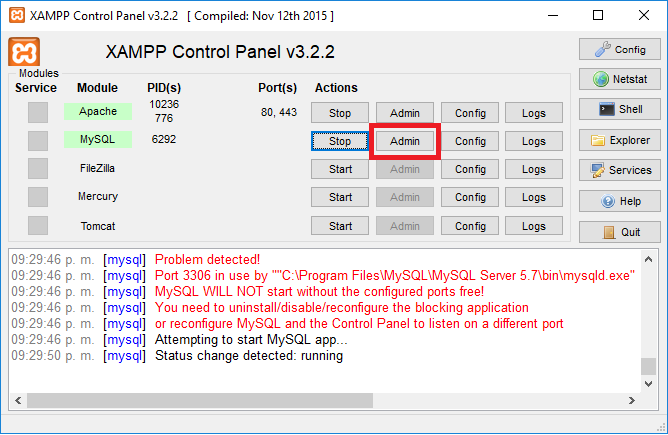This screenshot has width=668, height=435.
Task: Start the Mercury module
Action: 340,197
